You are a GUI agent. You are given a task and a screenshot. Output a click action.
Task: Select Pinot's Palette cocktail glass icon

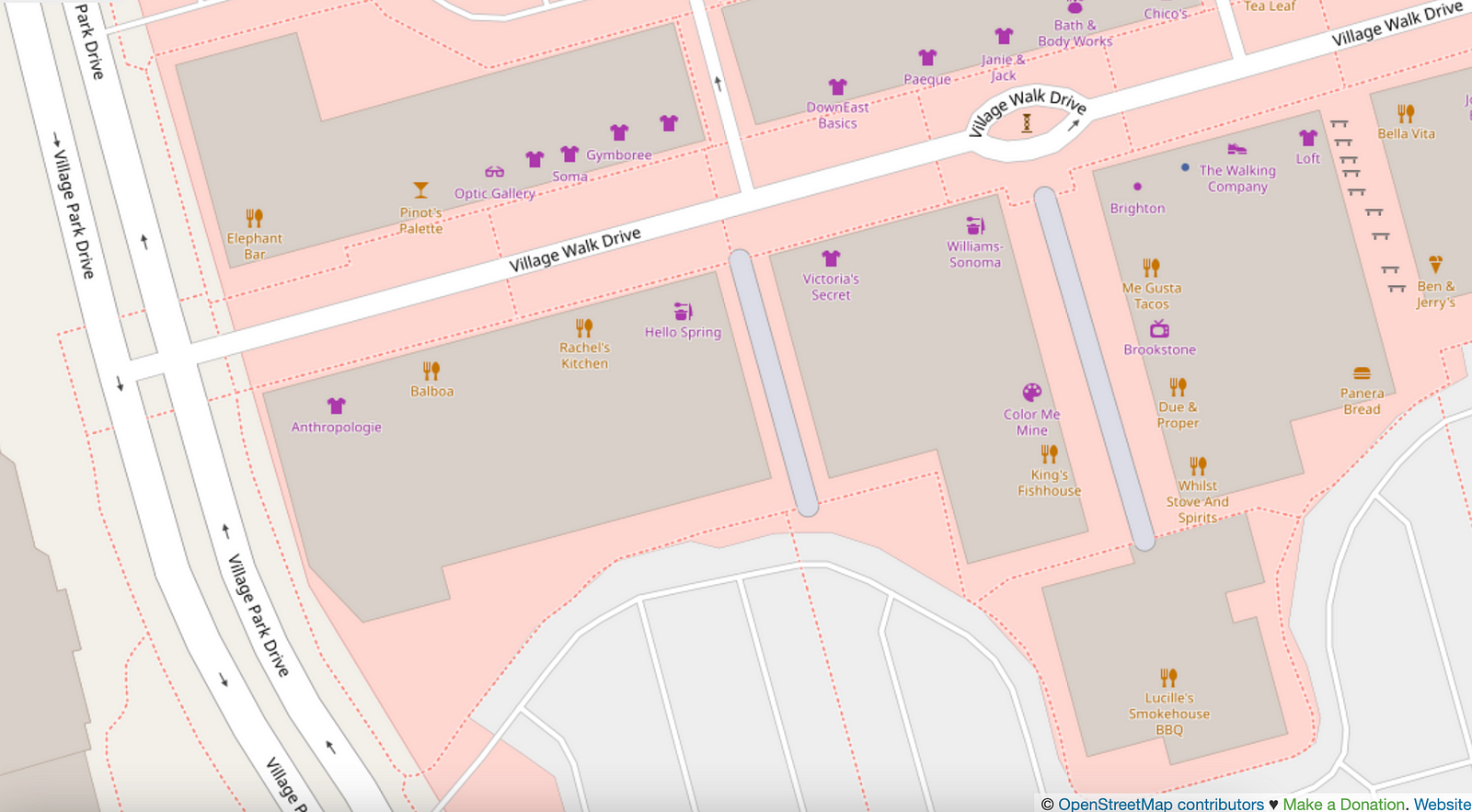tap(420, 190)
